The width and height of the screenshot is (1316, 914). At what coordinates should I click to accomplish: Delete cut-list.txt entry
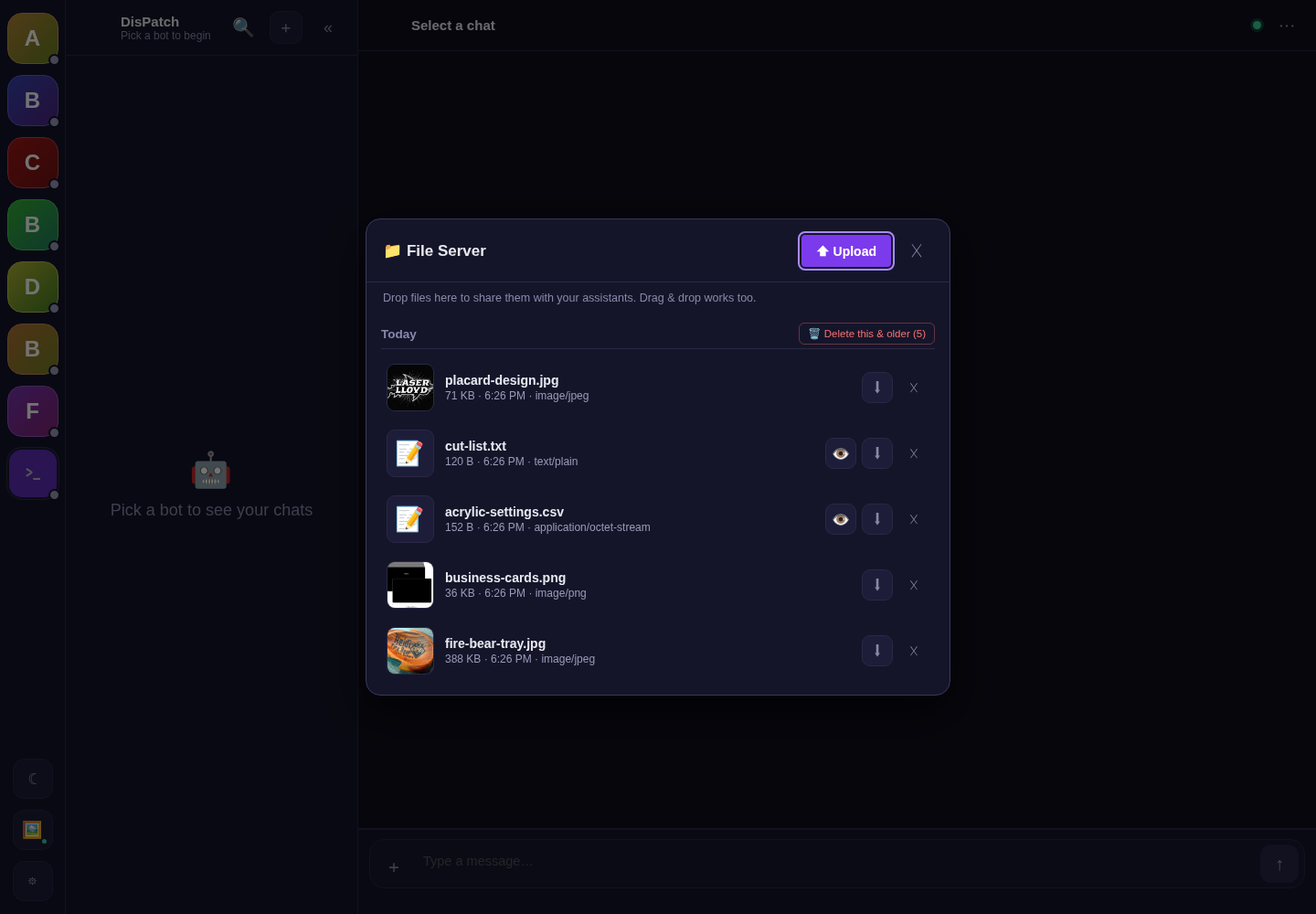914,453
